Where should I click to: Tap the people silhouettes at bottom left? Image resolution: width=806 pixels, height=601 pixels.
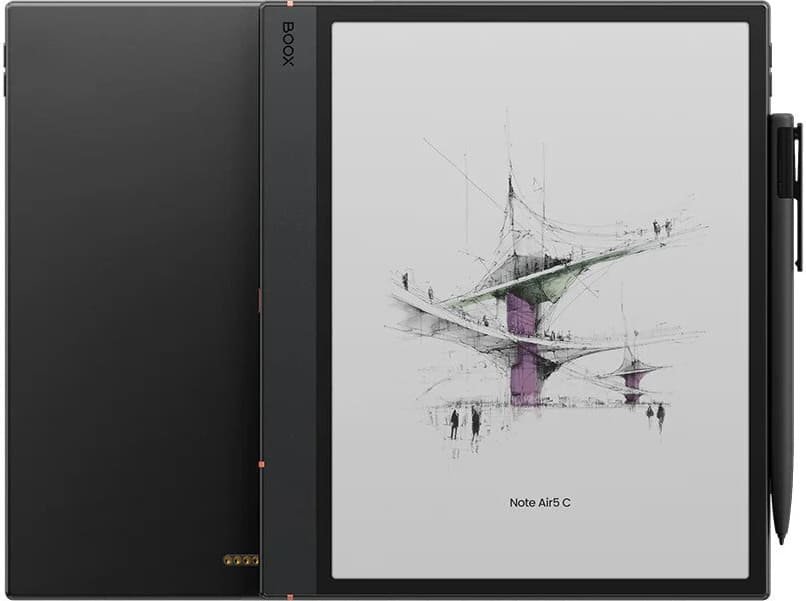(464, 422)
